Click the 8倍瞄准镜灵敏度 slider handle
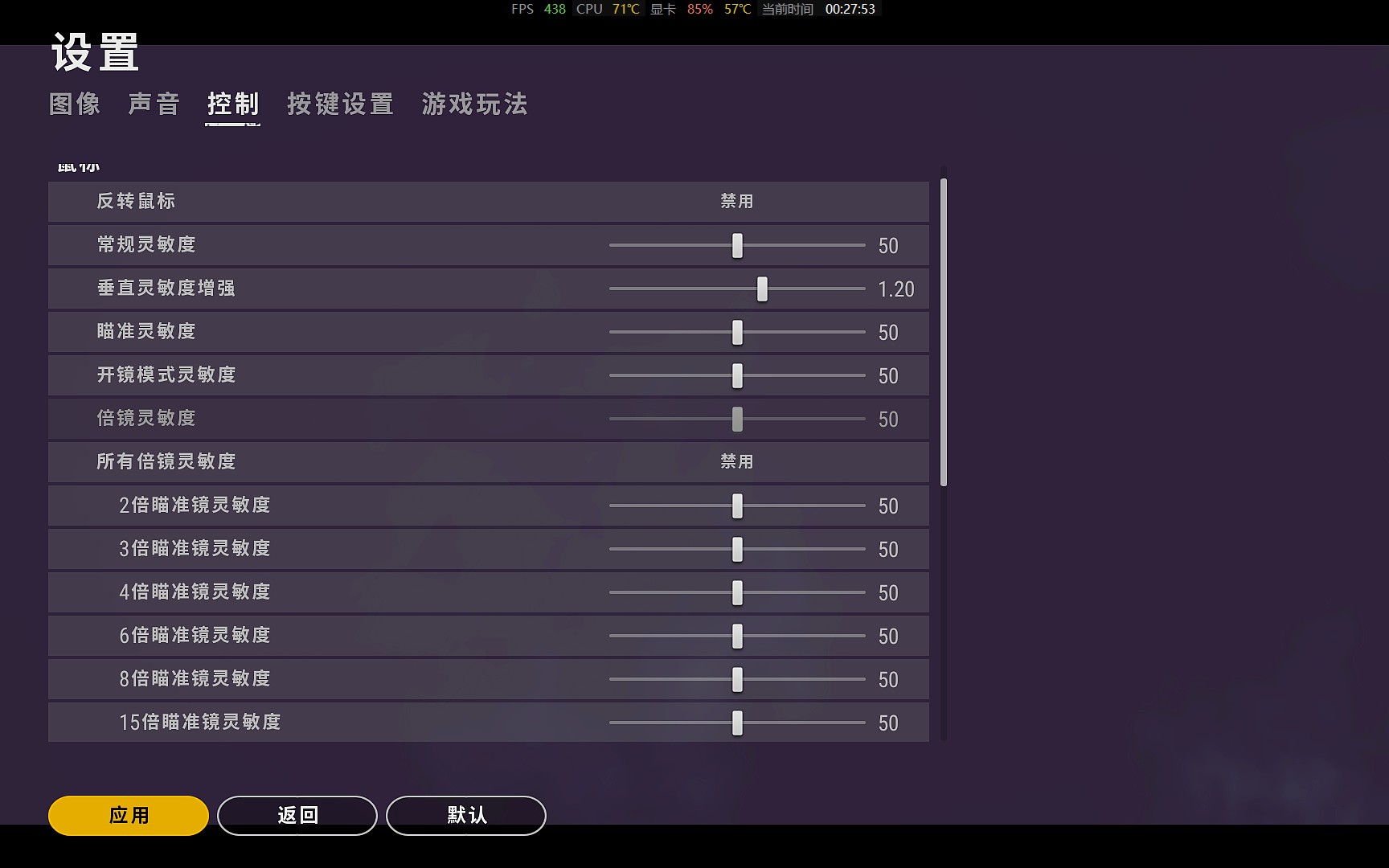Image resolution: width=1389 pixels, height=868 pixels. point(737,680)
